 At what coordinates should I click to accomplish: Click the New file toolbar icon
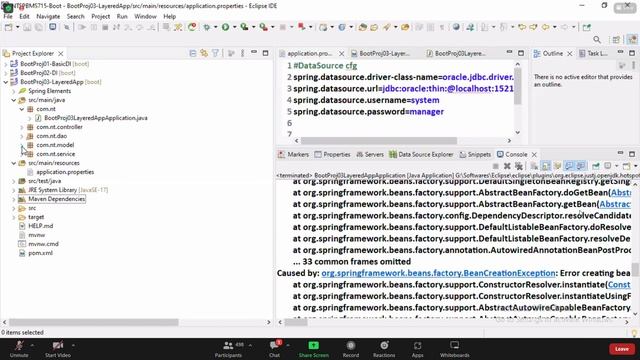(8, 27)
